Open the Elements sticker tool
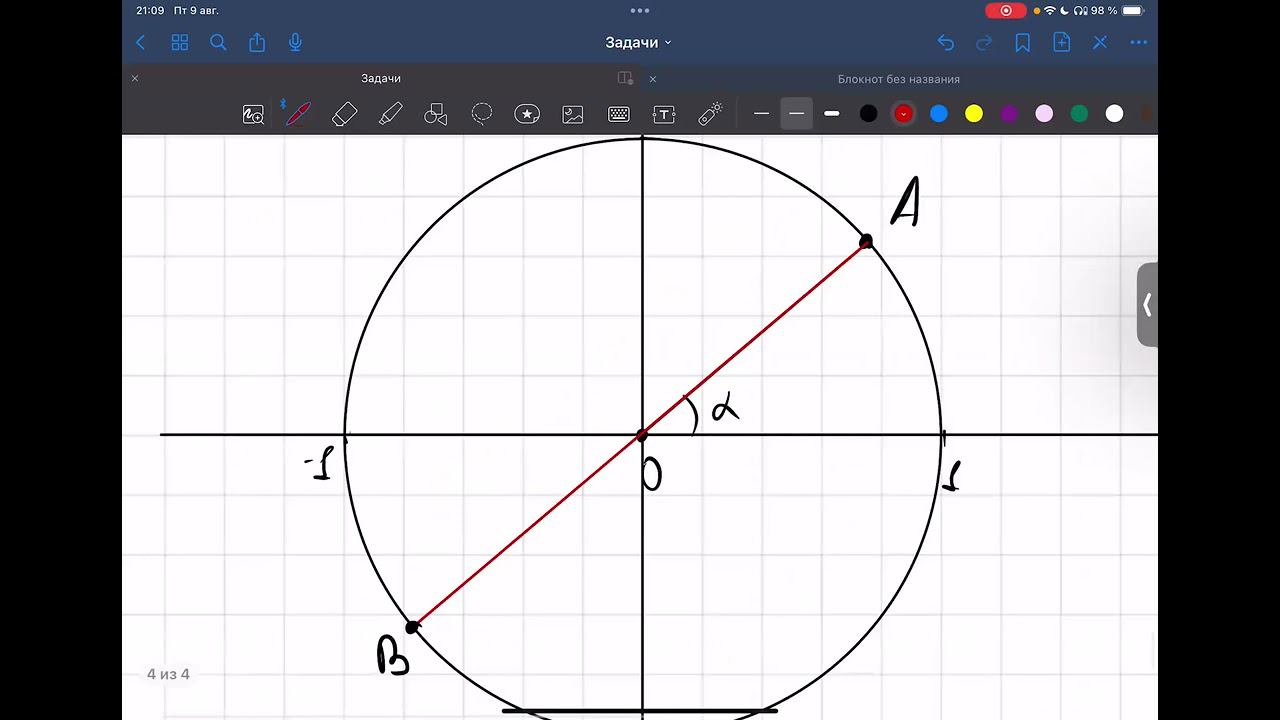1280x720 pixels. [x=527, y=114]
